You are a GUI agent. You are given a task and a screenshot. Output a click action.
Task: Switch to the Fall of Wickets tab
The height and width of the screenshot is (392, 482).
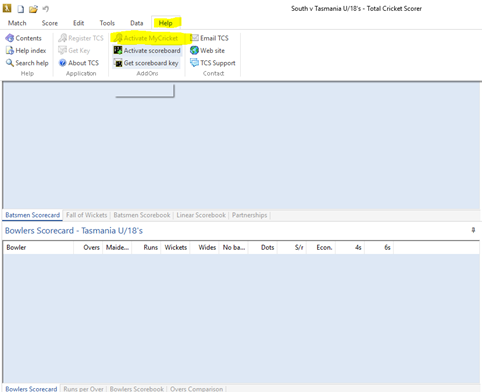[x=87, y=215]
